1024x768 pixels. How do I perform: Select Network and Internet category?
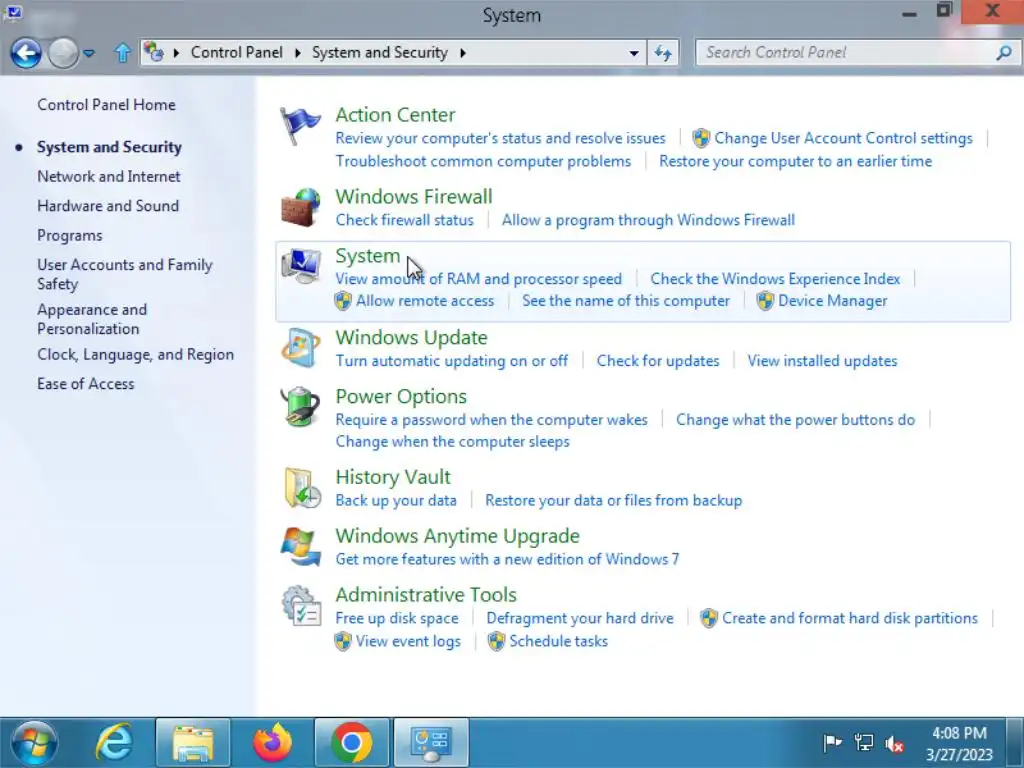coord(109,176)
